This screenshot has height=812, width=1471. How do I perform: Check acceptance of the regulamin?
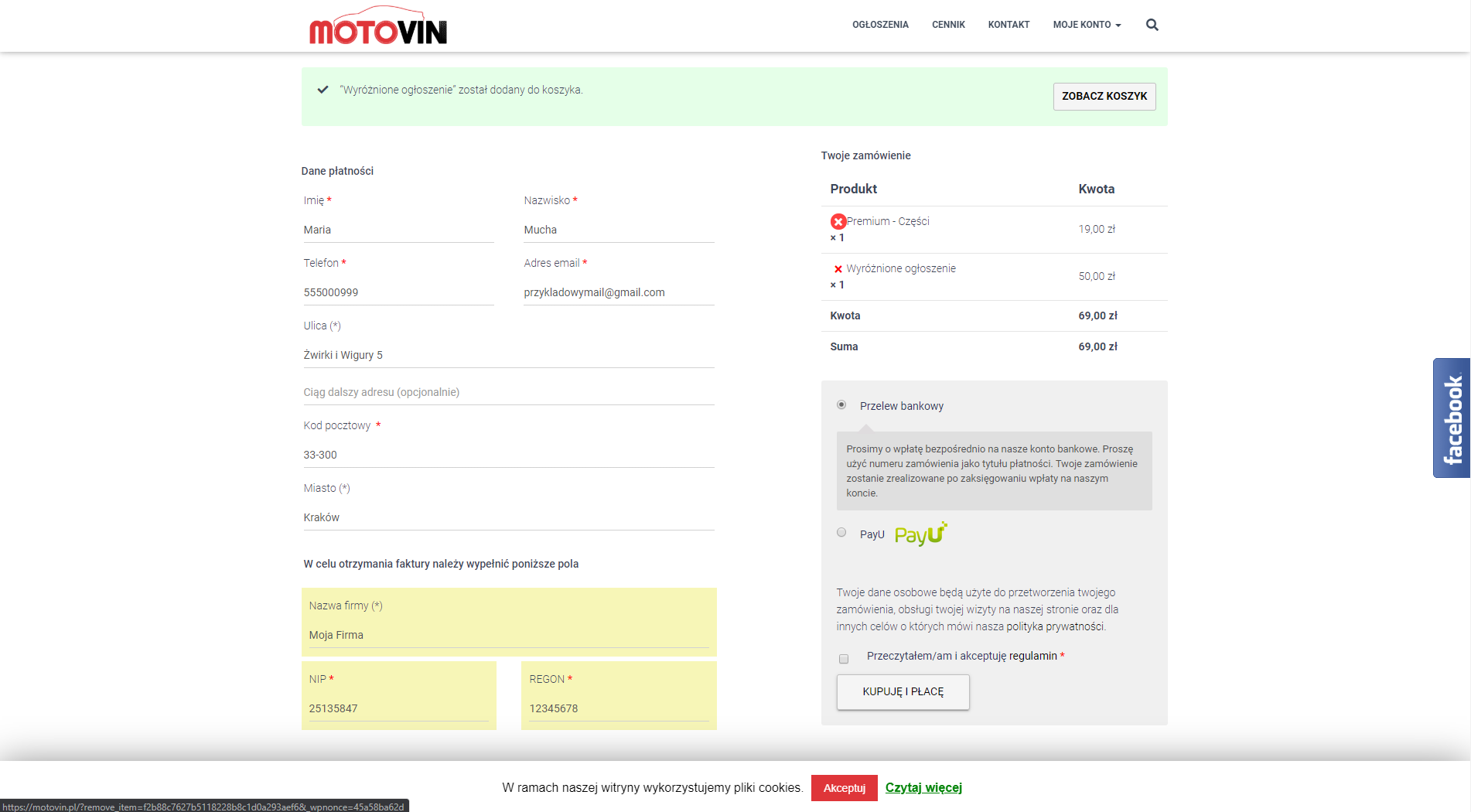[x=843, y=658]
